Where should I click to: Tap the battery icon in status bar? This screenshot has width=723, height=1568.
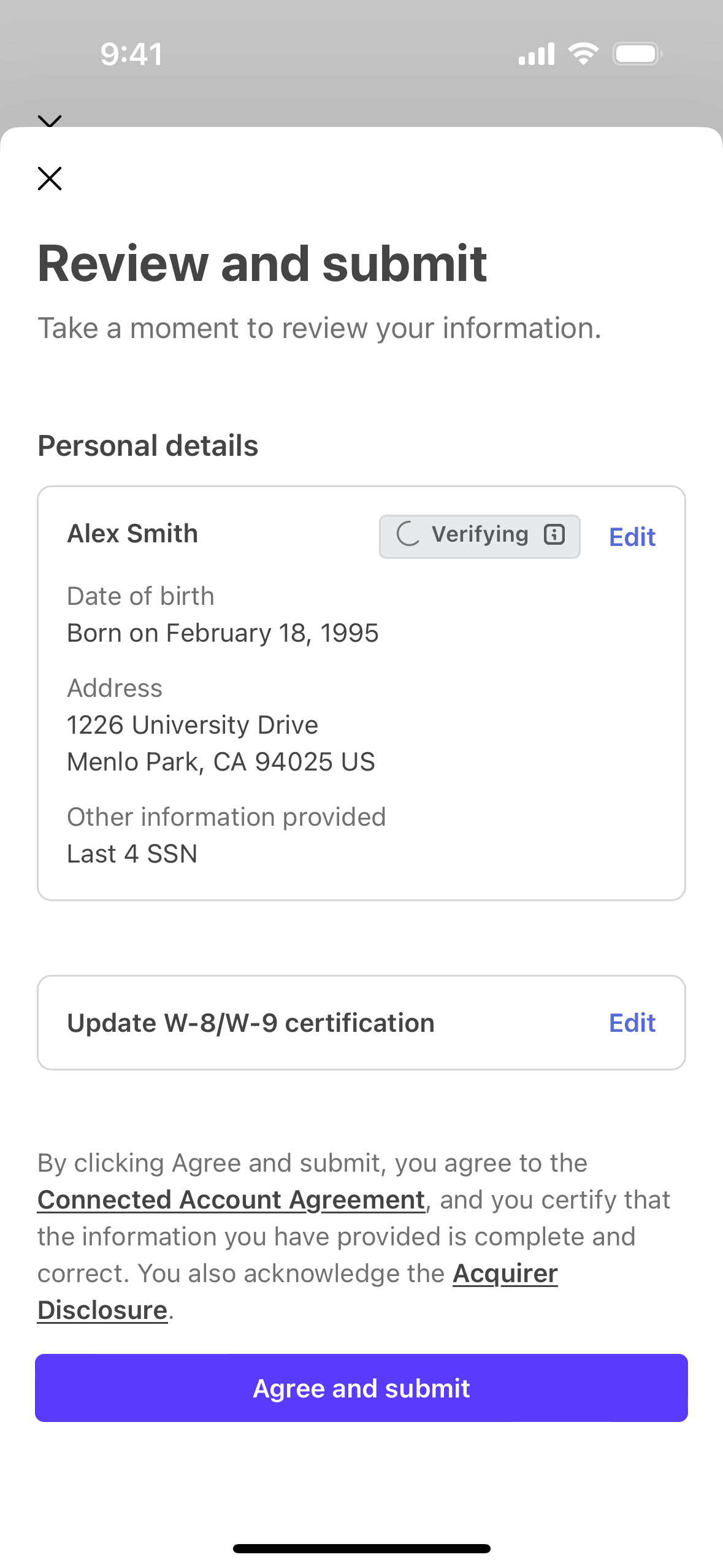[637, 54]
